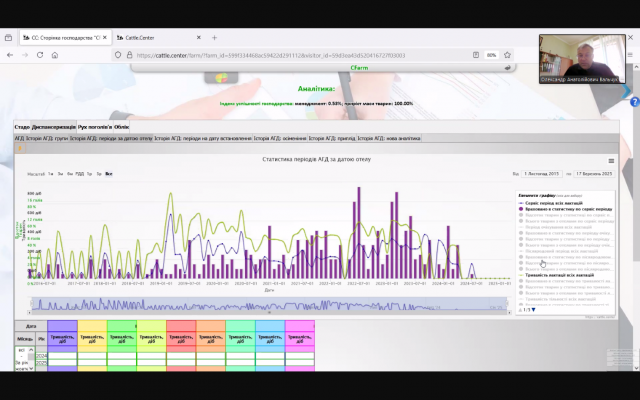Go to the browser home page
The image size is (640, 400).
[55, 55]
